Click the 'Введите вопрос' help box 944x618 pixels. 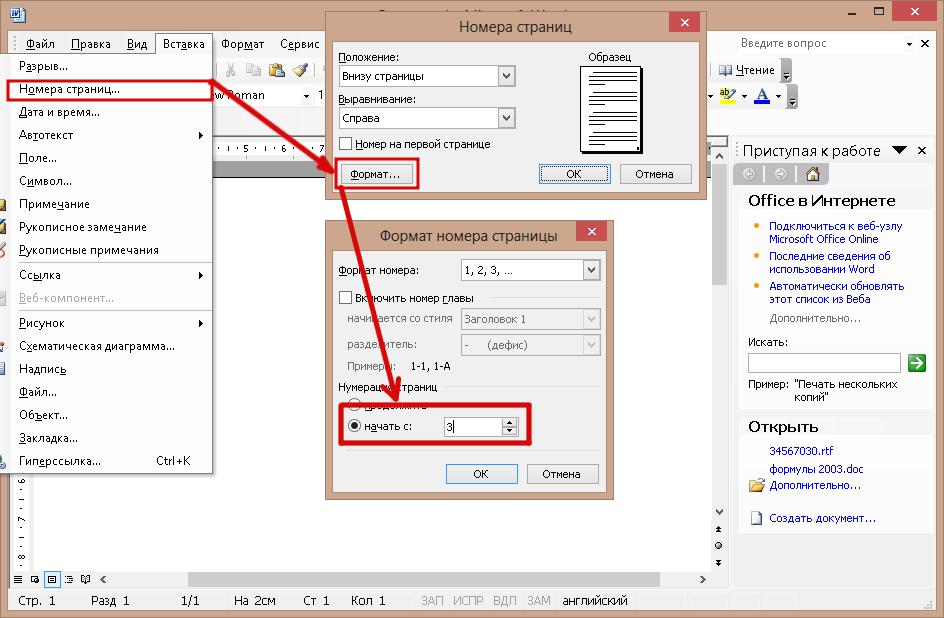[x=822, y=43]
